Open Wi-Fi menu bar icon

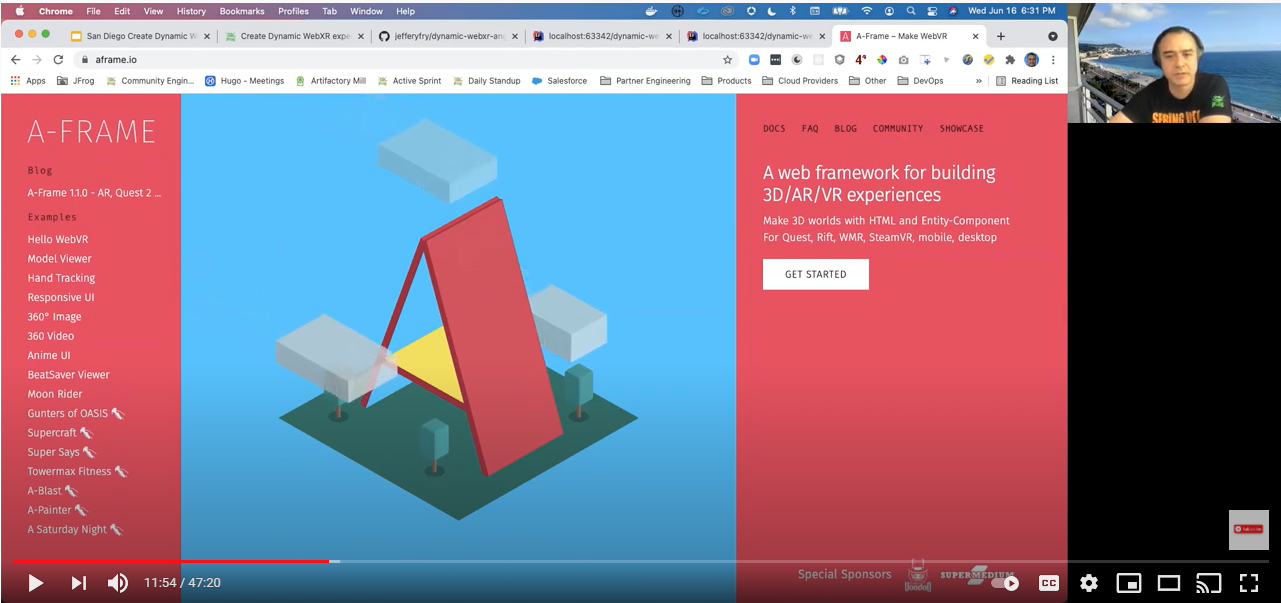pyautogui.click(x=866, y=11)
